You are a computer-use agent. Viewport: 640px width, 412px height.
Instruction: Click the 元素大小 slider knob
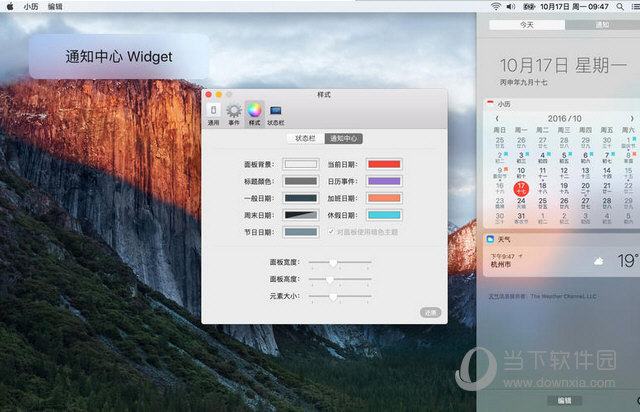click(333, 297)
